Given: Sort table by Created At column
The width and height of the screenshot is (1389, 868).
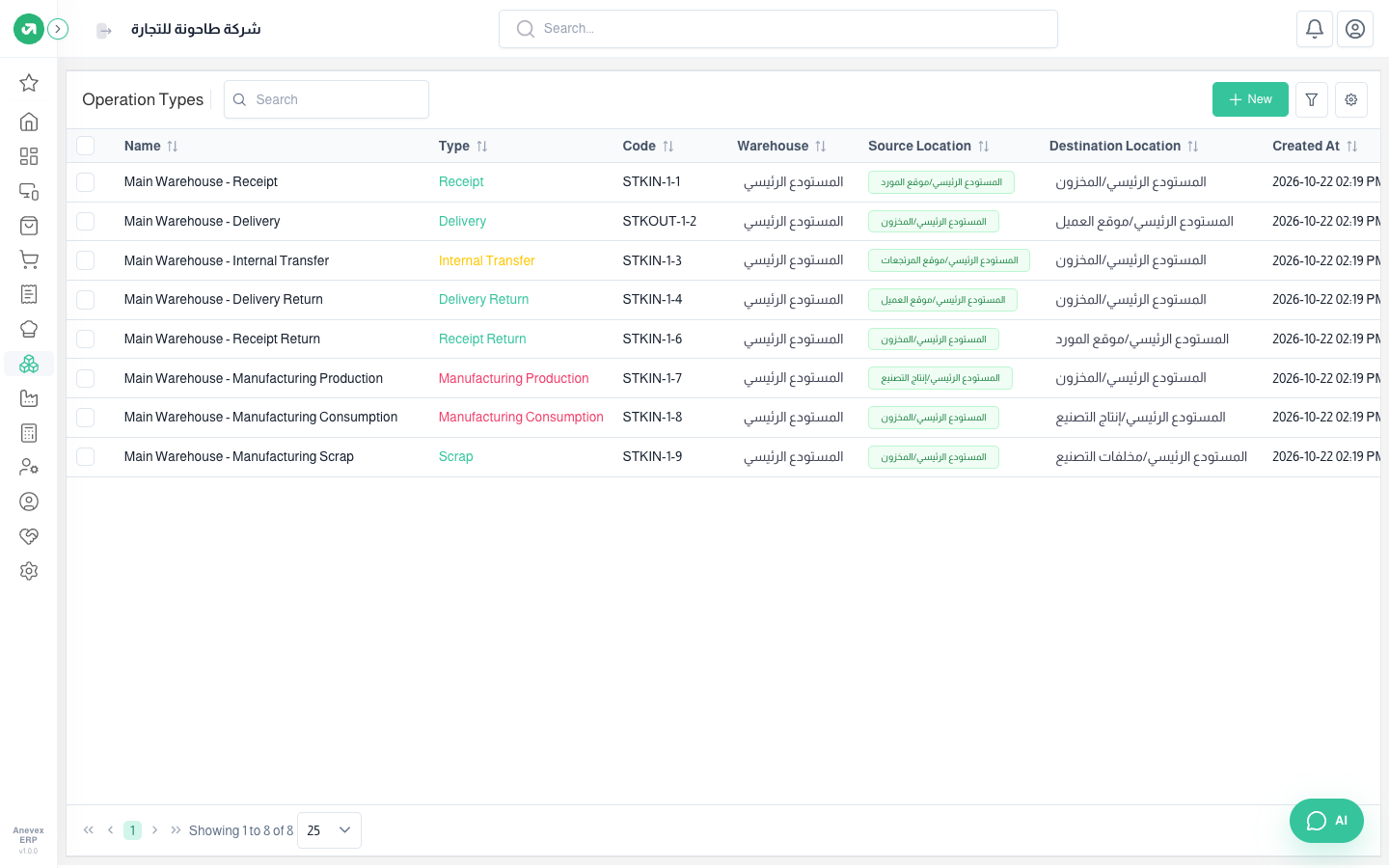Looking at the screenshot, I should (1315, 146).
